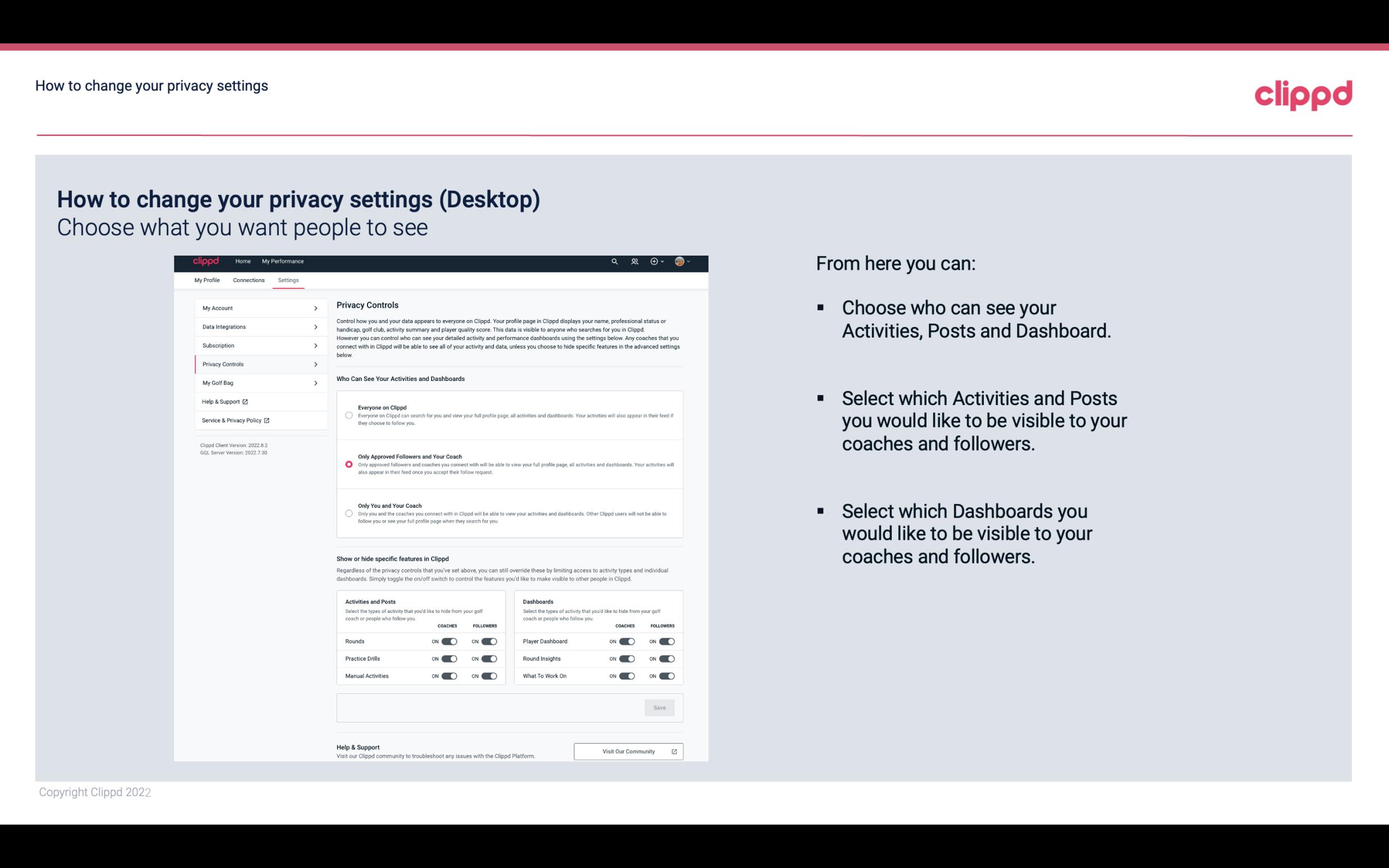Viewport: 1389px width, 868px height.
Task: Click the Clippd logo in the top right
Action: 1302,95
